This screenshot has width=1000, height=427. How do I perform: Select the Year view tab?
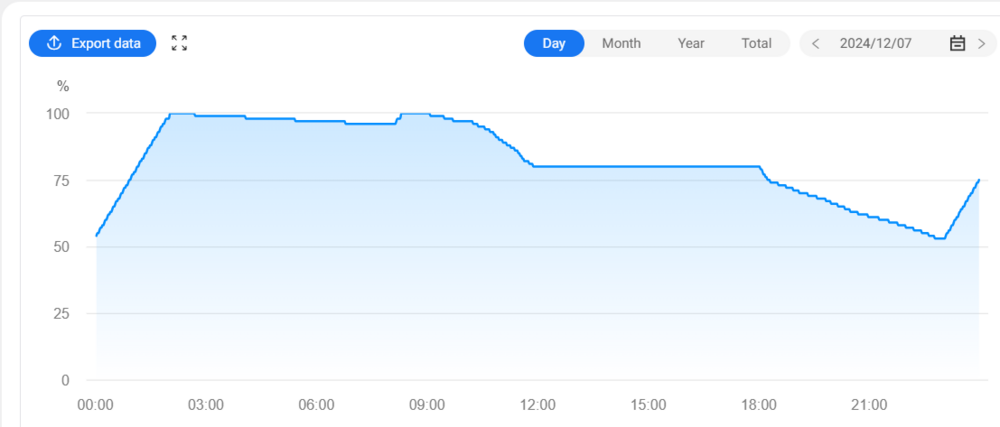691,43
